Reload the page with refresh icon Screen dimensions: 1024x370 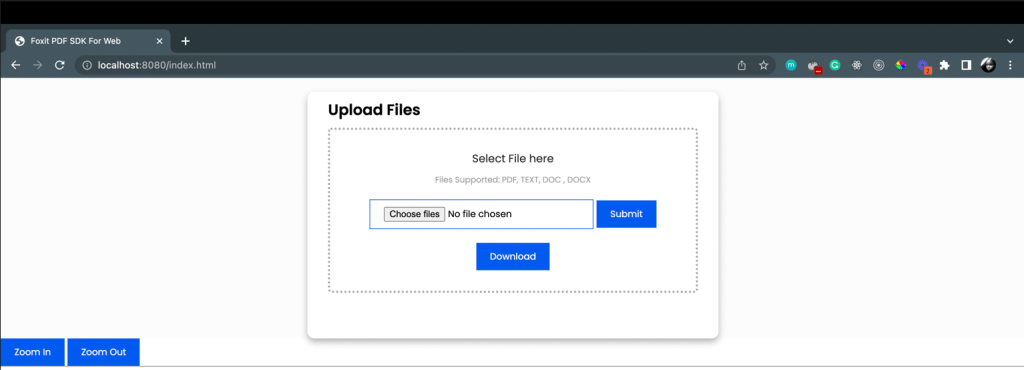[59, 65]
